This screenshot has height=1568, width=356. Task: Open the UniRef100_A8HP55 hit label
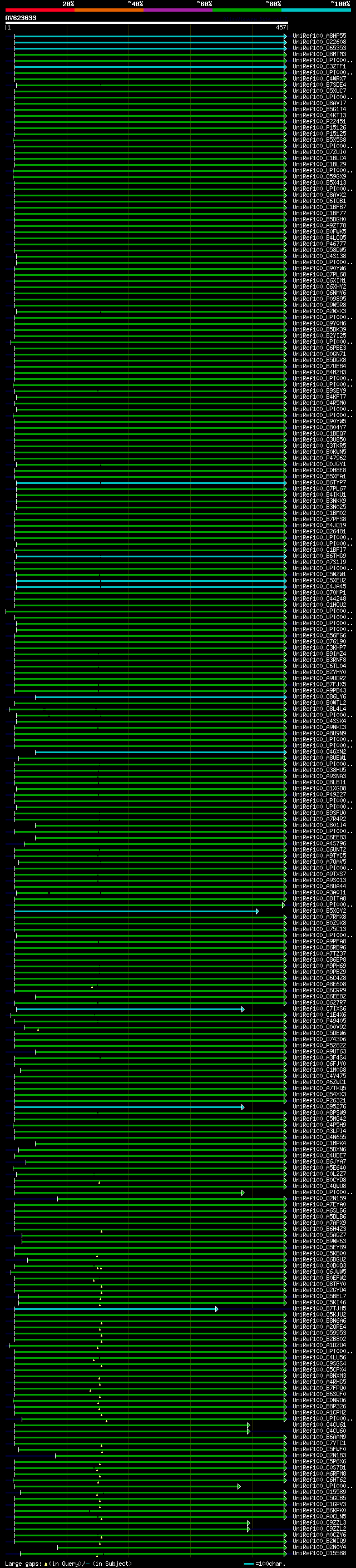[x=319, y=36]
